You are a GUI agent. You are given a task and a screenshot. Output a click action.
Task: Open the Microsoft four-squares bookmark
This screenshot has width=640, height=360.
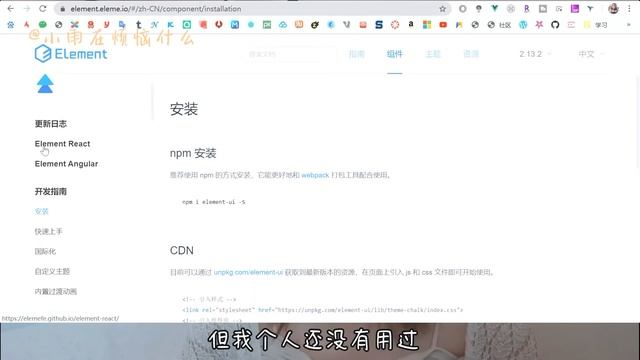[x=427, y=25]
